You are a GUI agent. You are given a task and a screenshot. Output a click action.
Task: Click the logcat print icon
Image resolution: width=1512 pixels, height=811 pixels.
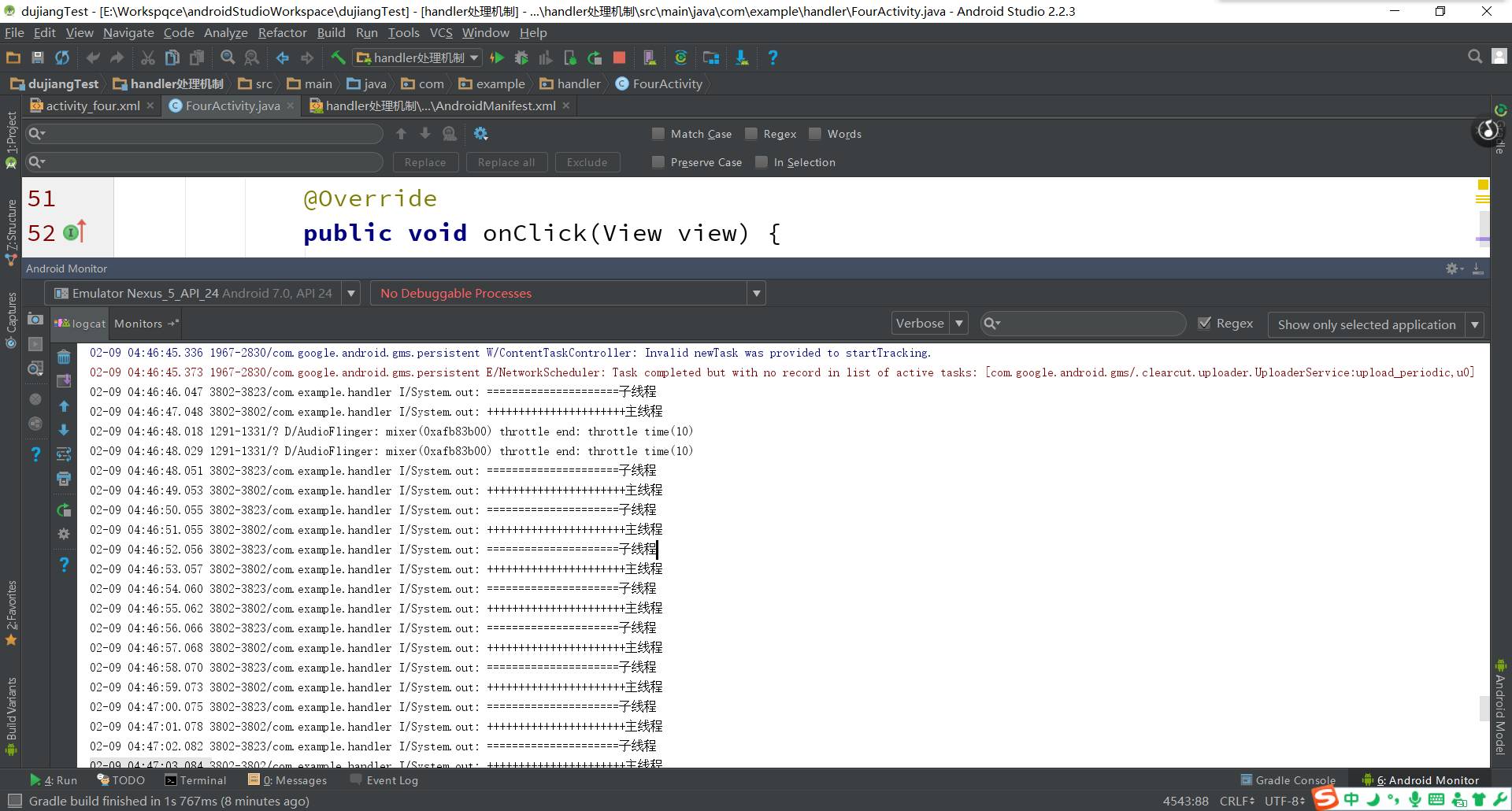click(64, 479)
